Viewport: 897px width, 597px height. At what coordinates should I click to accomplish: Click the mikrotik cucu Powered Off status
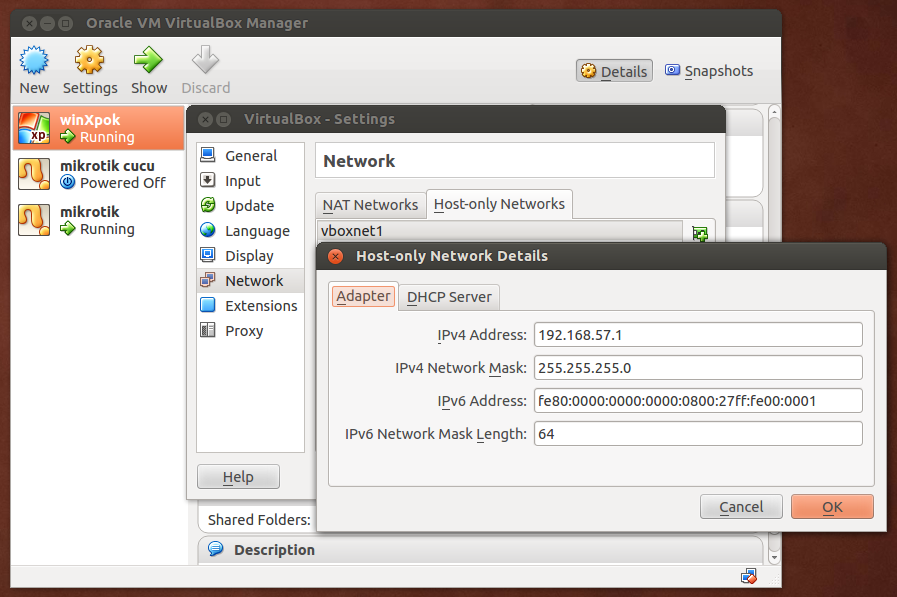coord(122,183)
